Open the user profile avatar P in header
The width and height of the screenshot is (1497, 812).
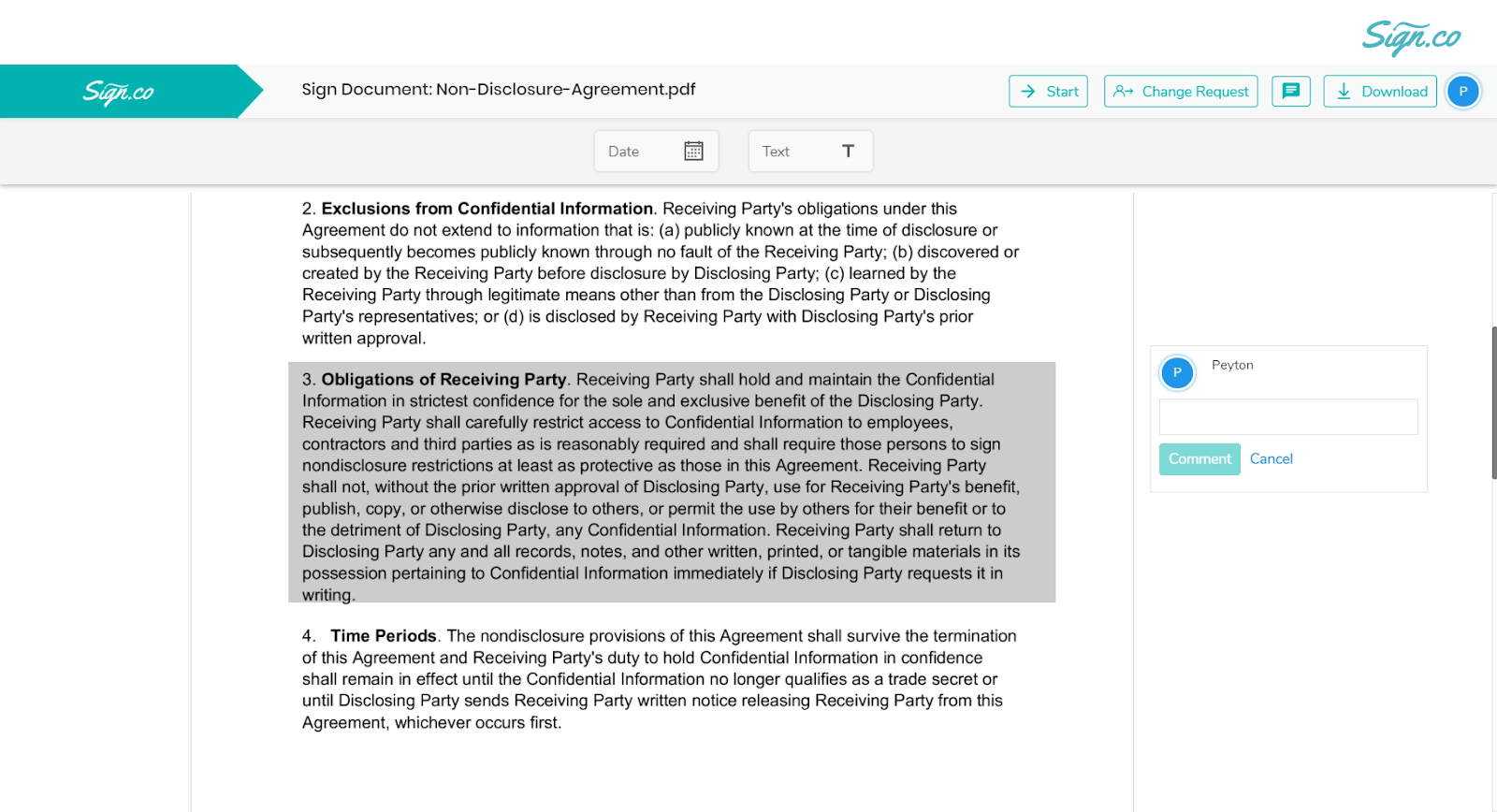(x=1463, y=92)
